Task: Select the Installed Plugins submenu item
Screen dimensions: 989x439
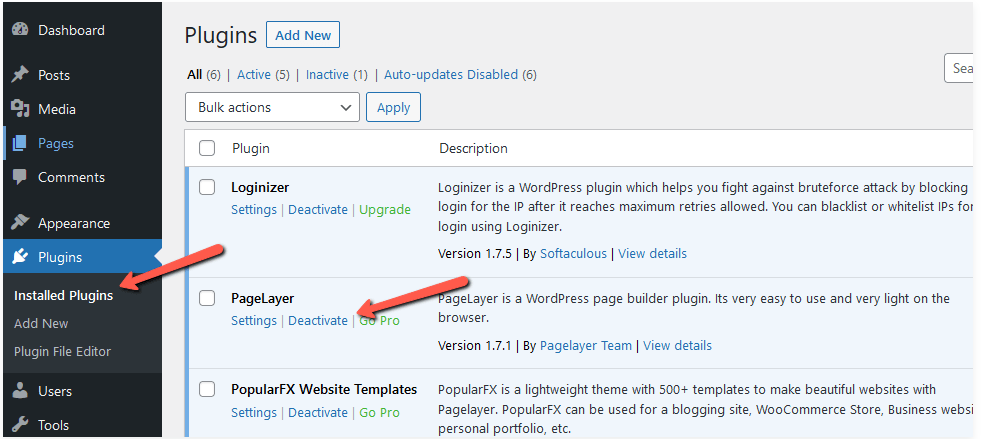Action: (64, 295)
